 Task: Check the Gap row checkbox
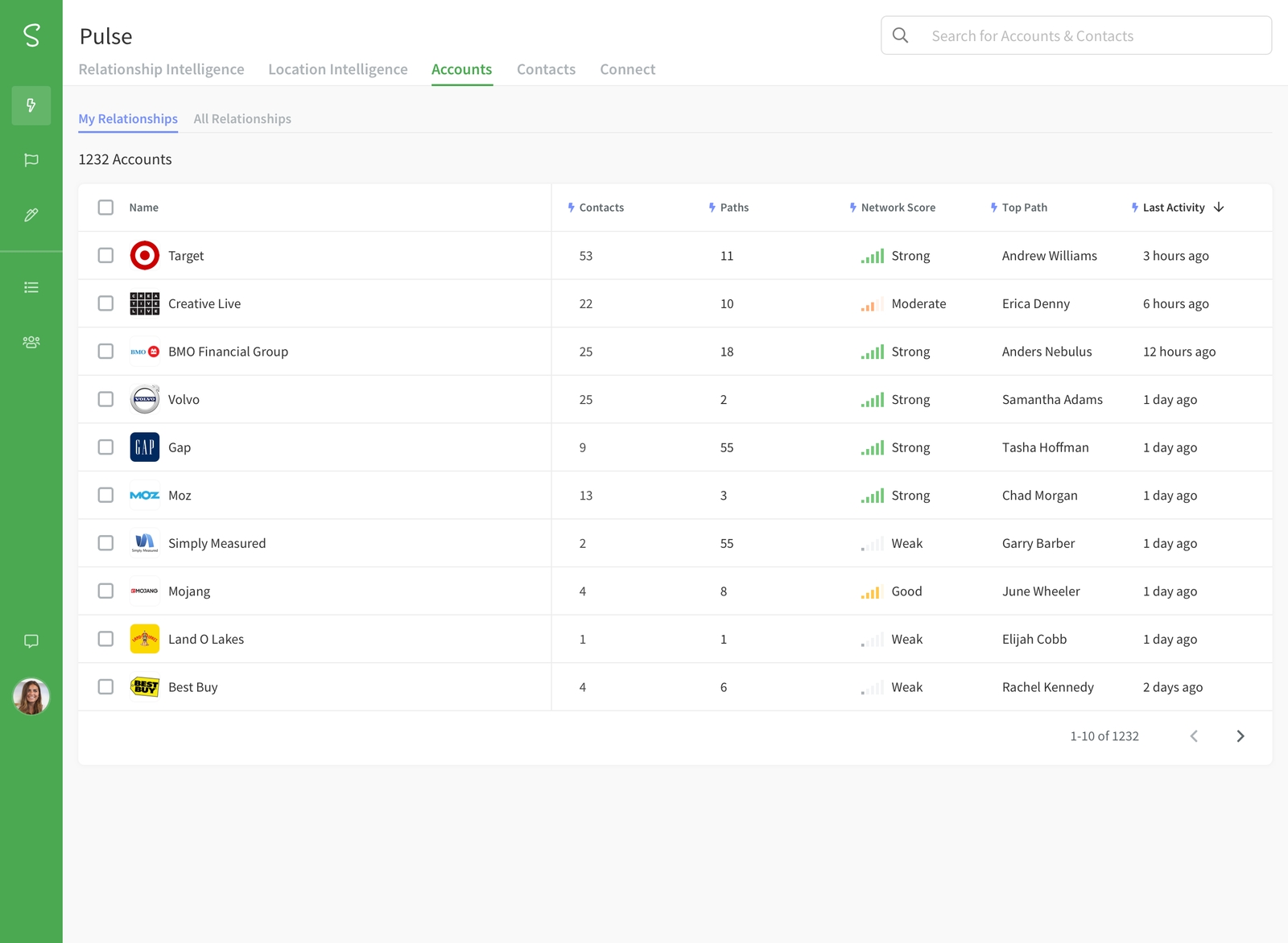click(105, 447)
